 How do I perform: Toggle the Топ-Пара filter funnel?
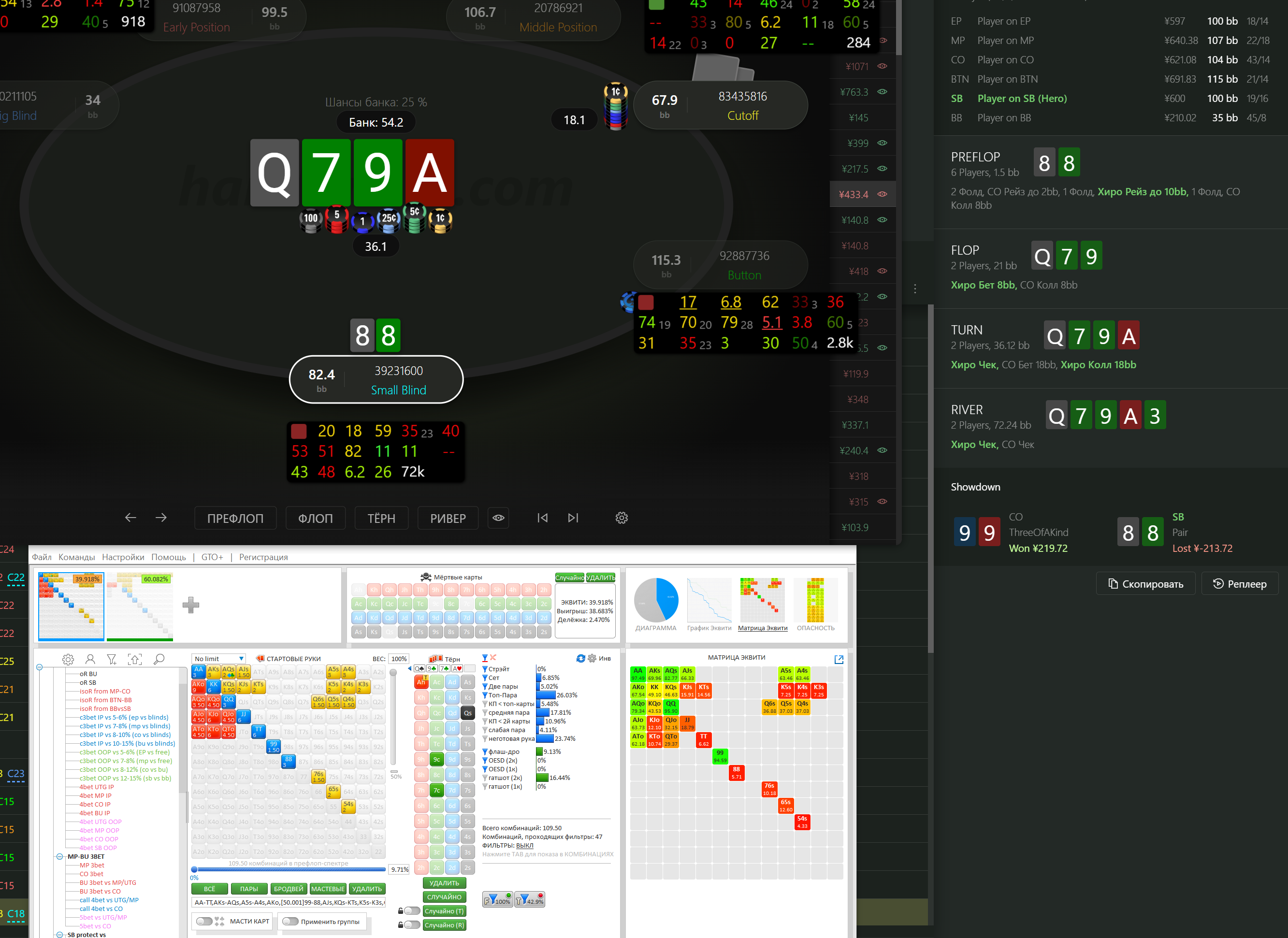[485, 695]
